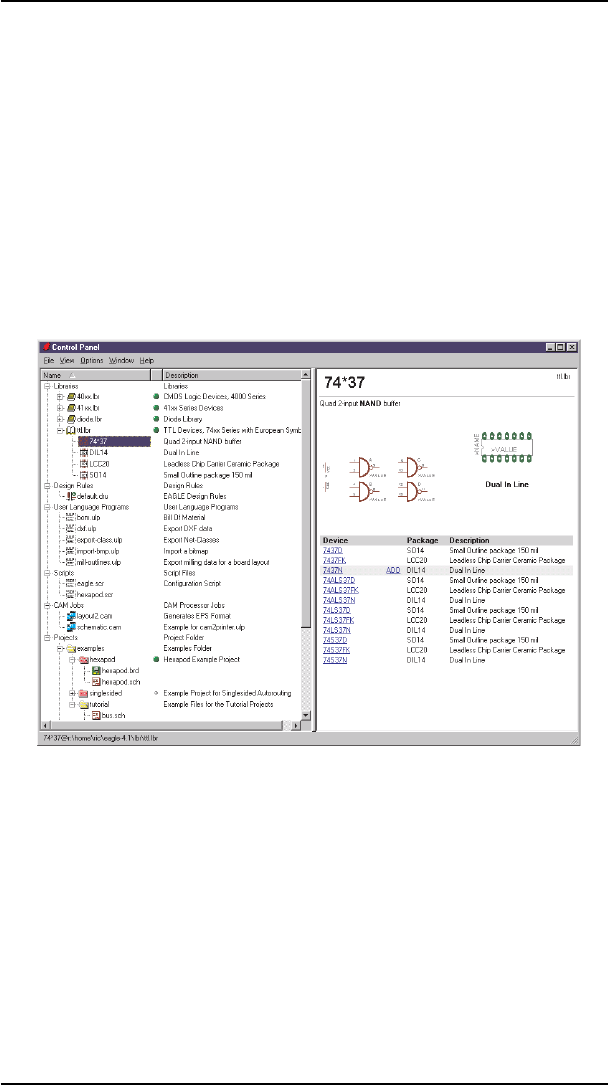Click the hexapod.sch schematic file icon
608x1085 pixels.
tap(96, 682)
